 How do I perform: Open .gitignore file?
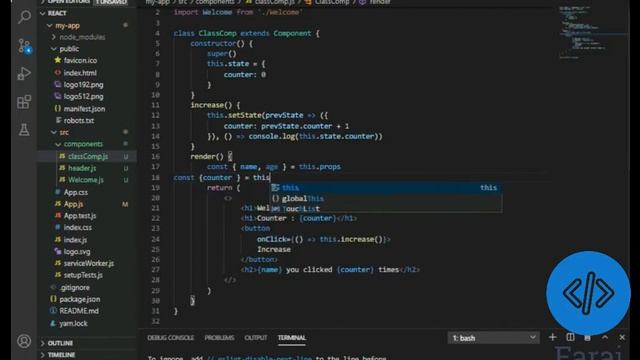(x=74, y=288)
